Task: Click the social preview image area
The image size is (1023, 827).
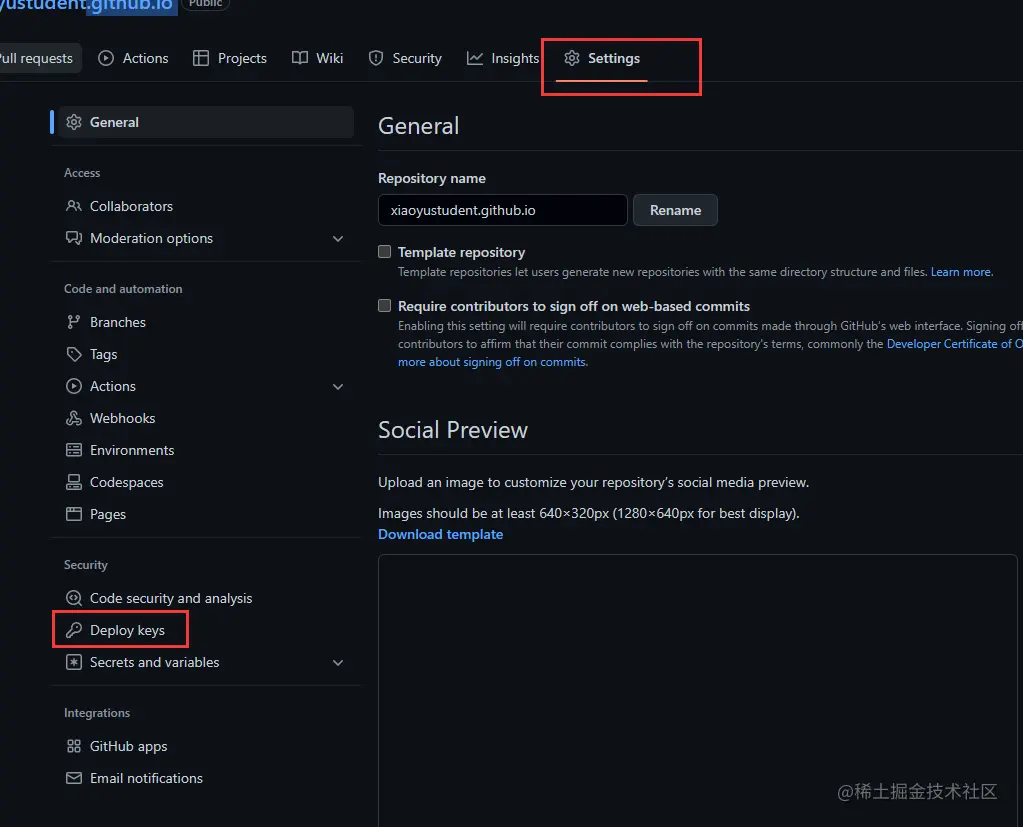Action: click(697, 691)
